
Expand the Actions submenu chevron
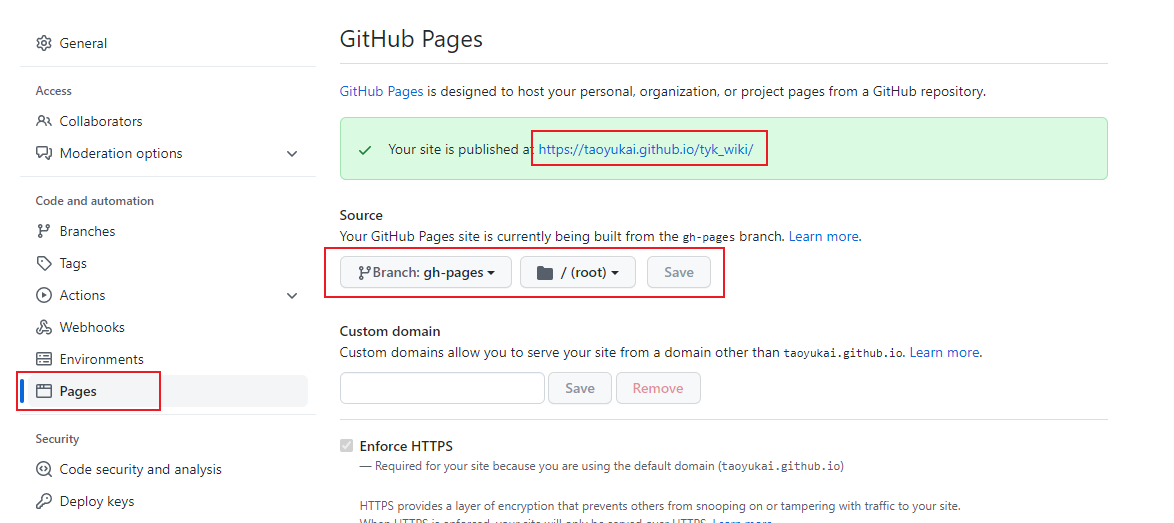[x=292, y=296]
